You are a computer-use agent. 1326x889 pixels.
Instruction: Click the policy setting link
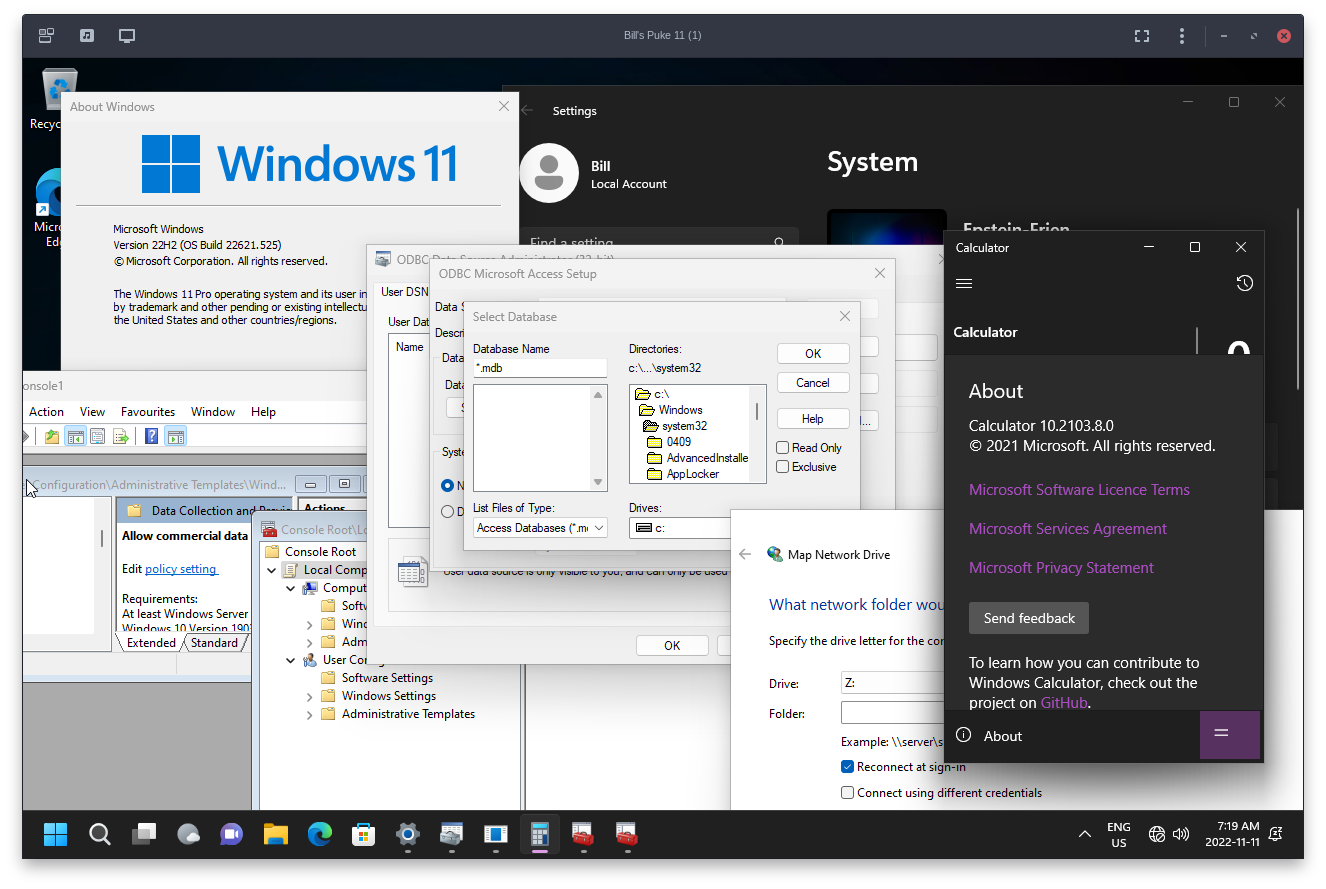coord(181,569)
